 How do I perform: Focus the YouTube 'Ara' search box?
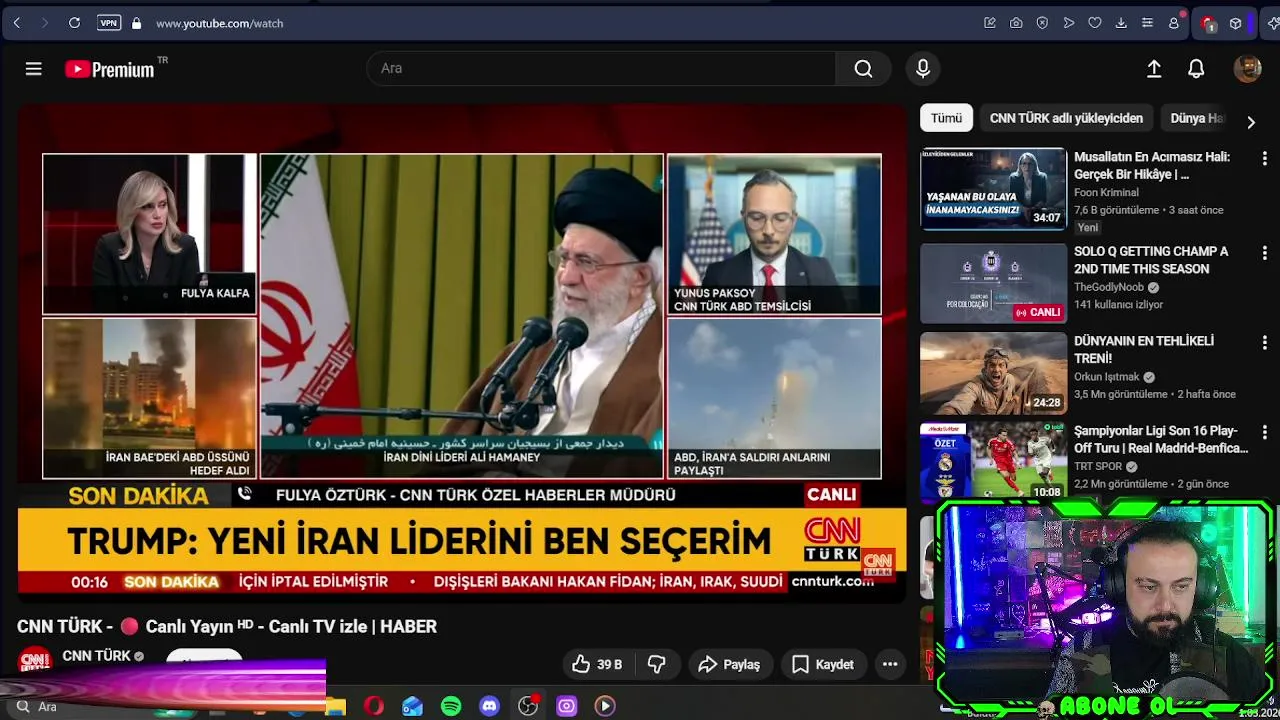tap(600, 68)
